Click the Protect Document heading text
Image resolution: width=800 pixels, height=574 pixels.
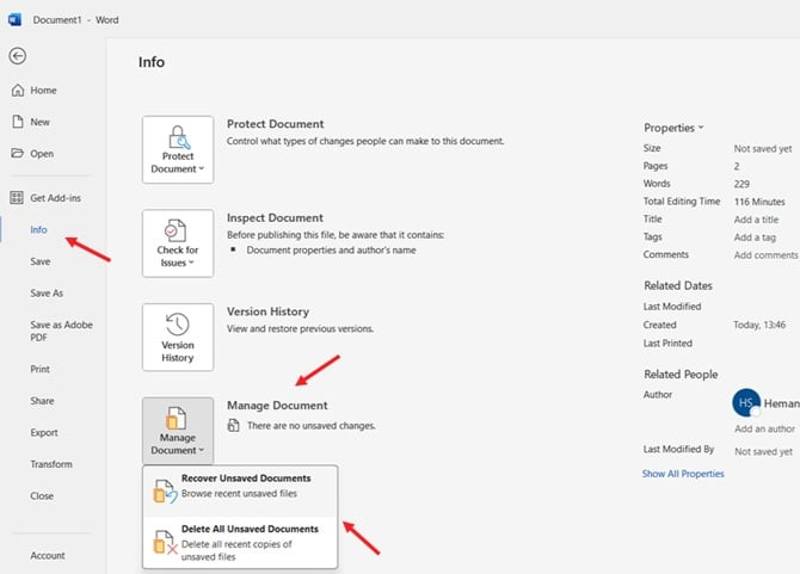275,124
